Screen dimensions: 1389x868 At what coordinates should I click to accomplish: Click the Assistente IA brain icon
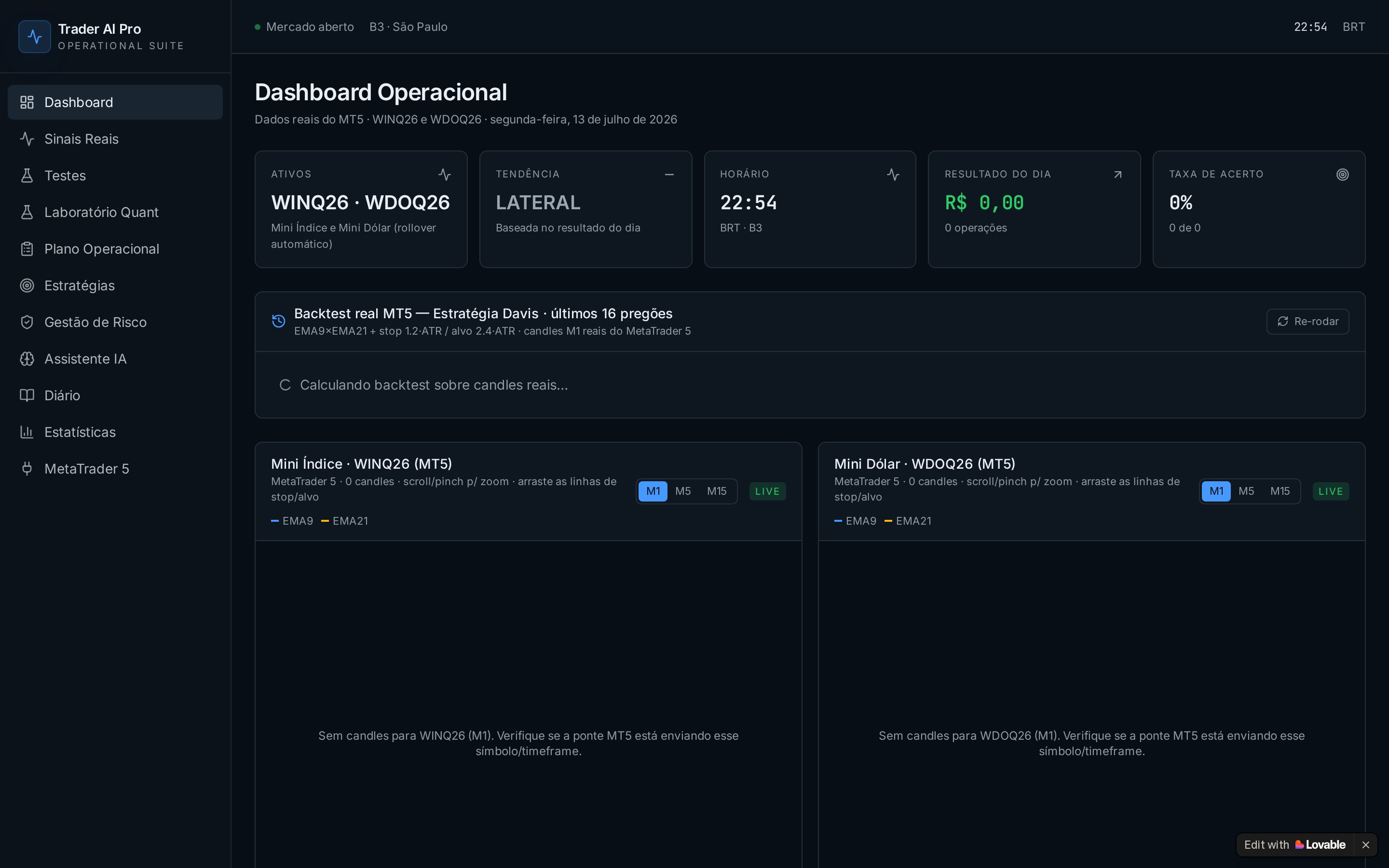[27, 359]
